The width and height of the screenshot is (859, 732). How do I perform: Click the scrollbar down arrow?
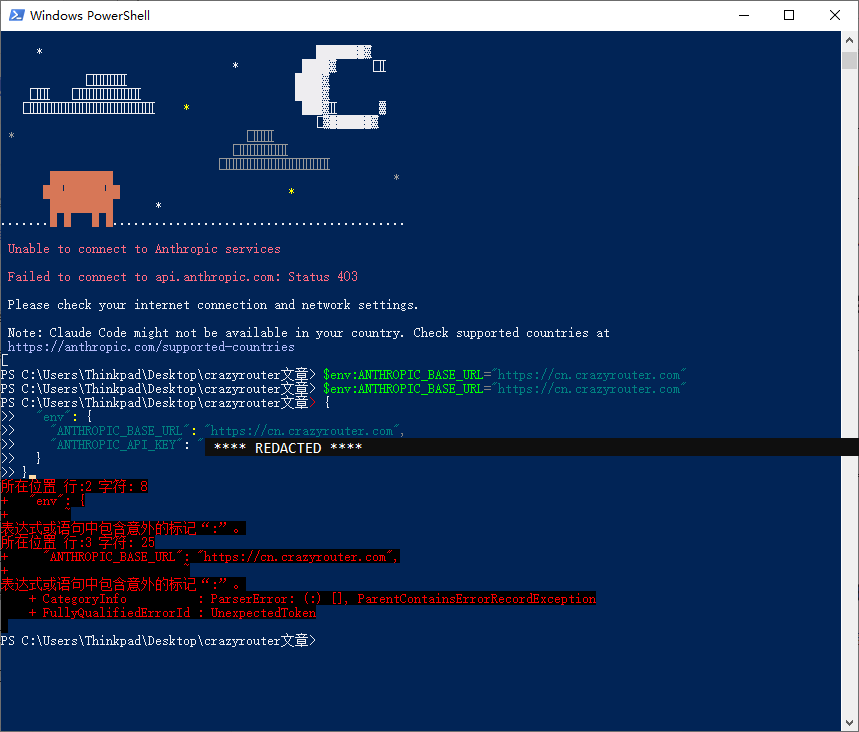coord(849,723)
